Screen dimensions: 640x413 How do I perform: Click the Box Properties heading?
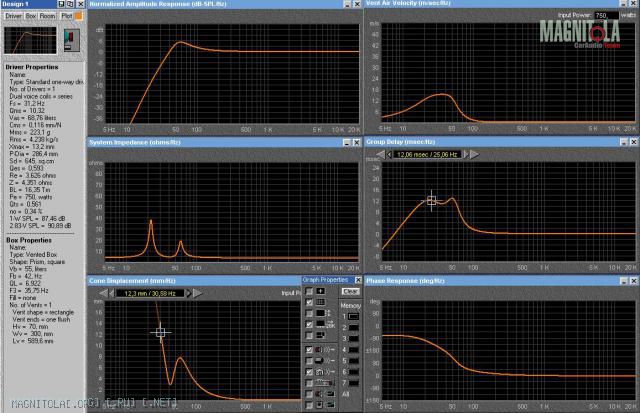(x=29, y=240)
